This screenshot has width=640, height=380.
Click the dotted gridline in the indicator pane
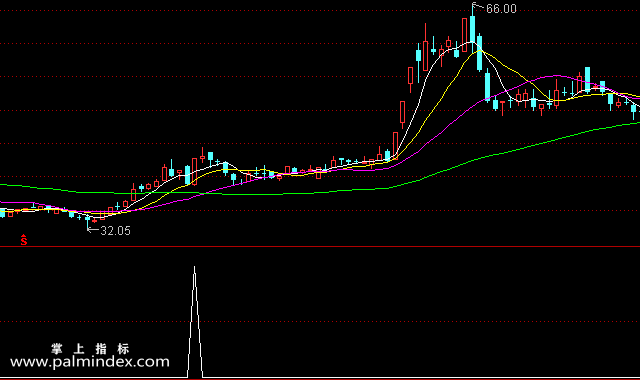click(320, 322)
